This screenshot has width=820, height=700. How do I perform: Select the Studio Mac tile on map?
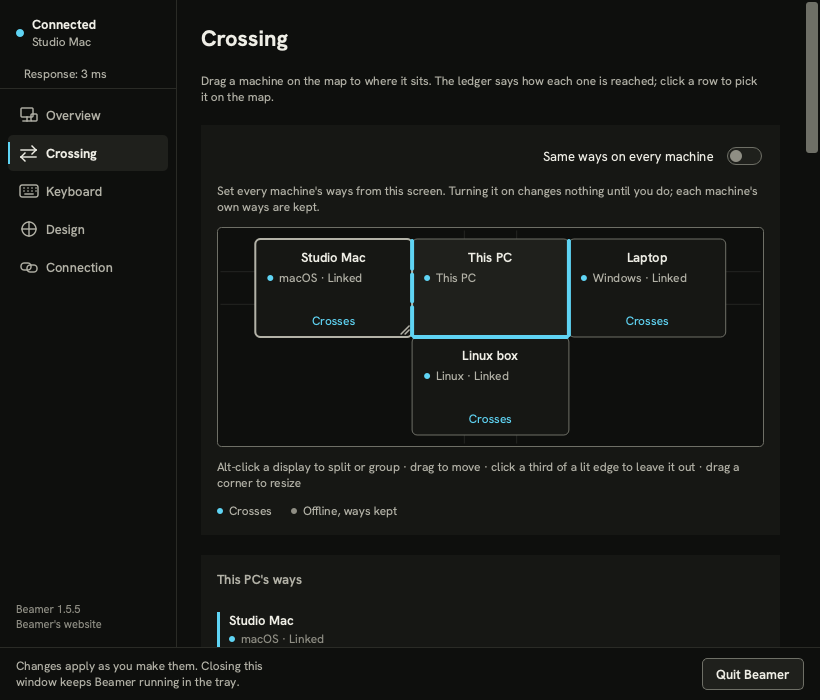pos(333,288)
